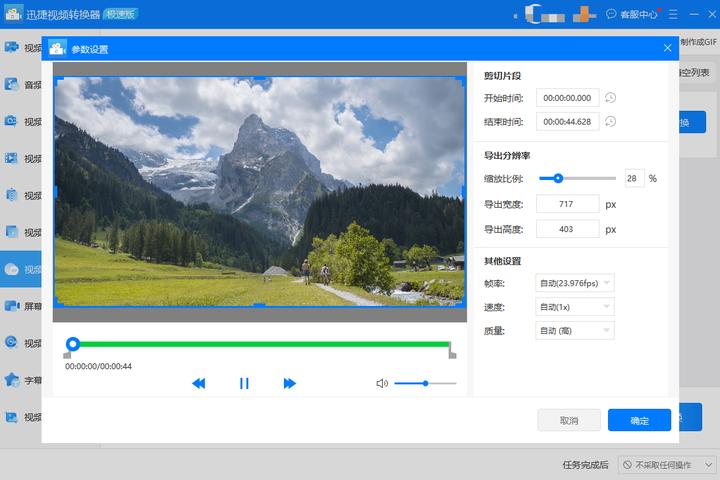Click the app logo in title bar

tap(13, 13)
